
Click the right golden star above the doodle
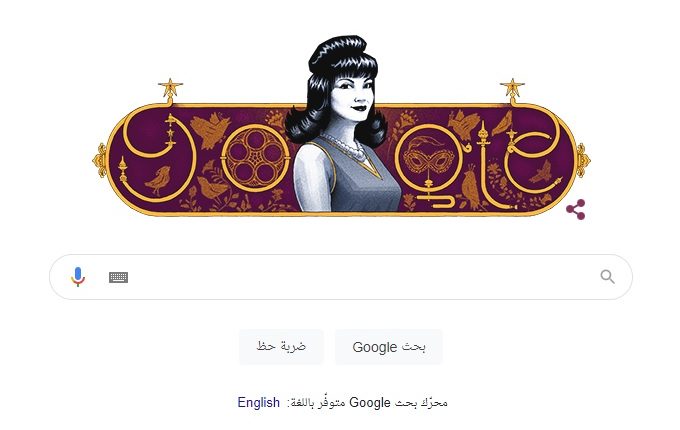512,88
